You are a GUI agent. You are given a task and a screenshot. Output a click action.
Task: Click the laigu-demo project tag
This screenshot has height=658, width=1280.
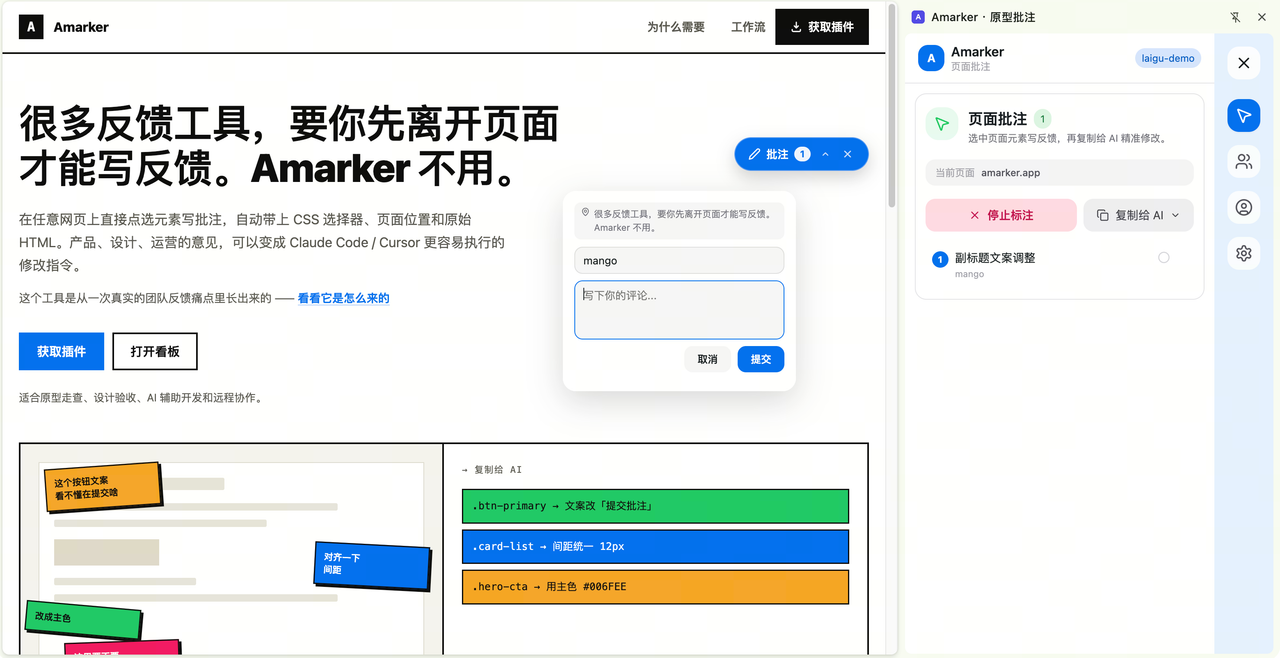pos(1168,58)
